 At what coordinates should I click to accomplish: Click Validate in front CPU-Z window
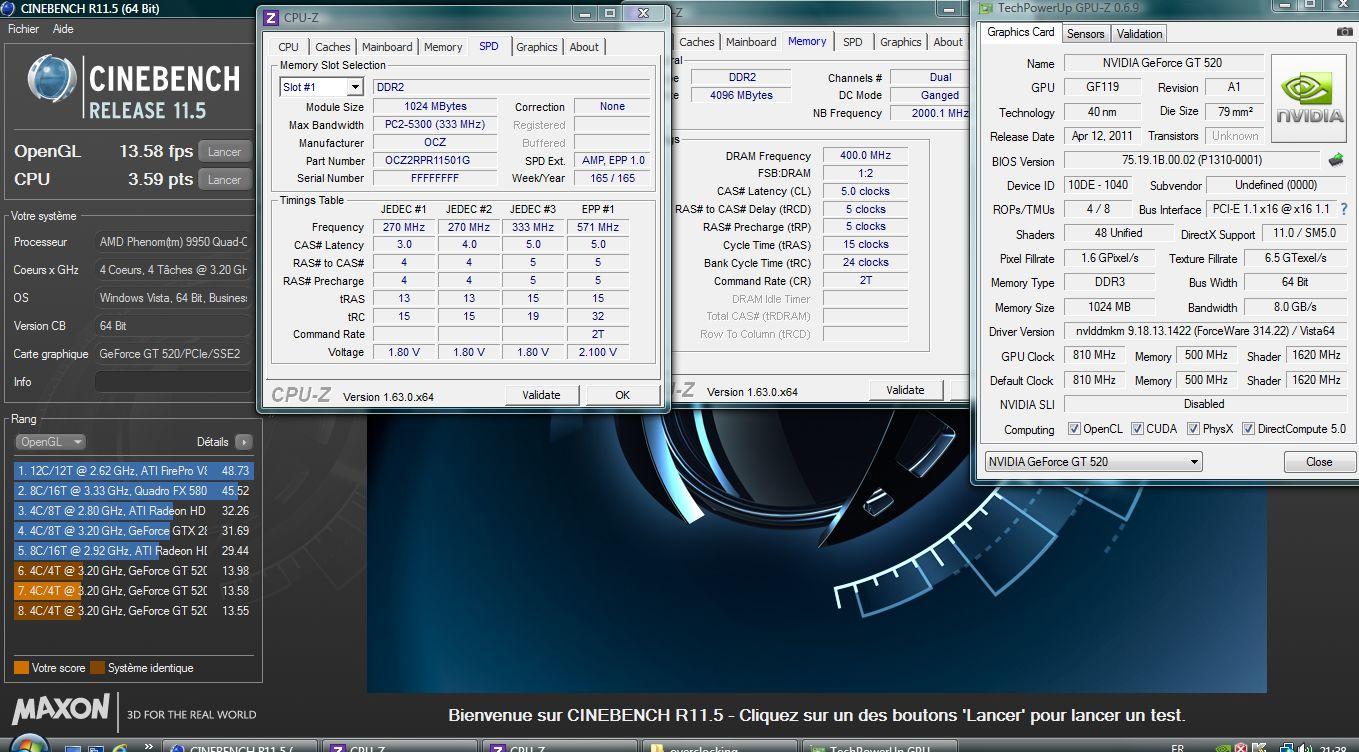pos(541,395)
